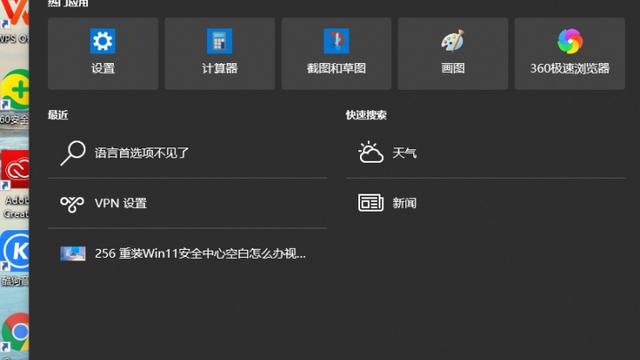Select 天气 quick search
This screenshot has height=360, width=640.
pyautogui.click(x=486, y=153)
